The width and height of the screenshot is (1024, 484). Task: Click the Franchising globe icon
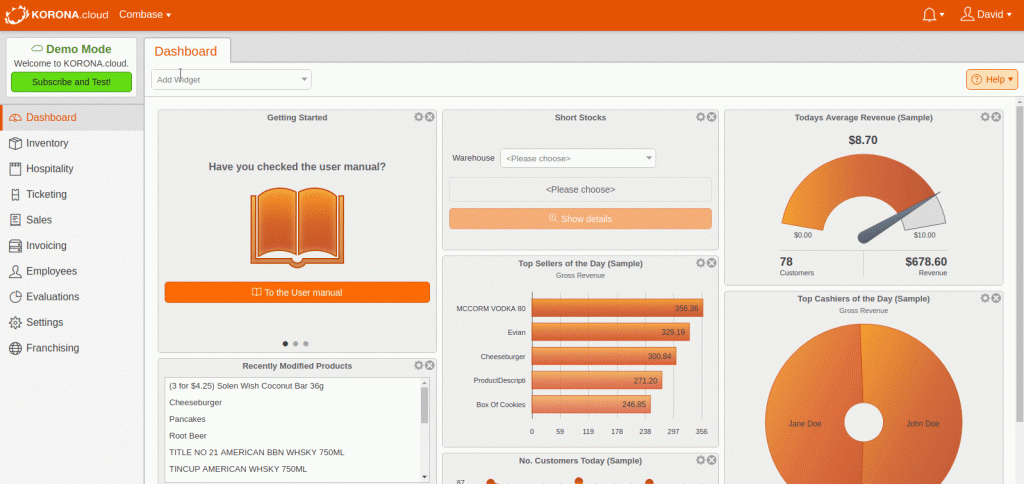tap(15, 348)
